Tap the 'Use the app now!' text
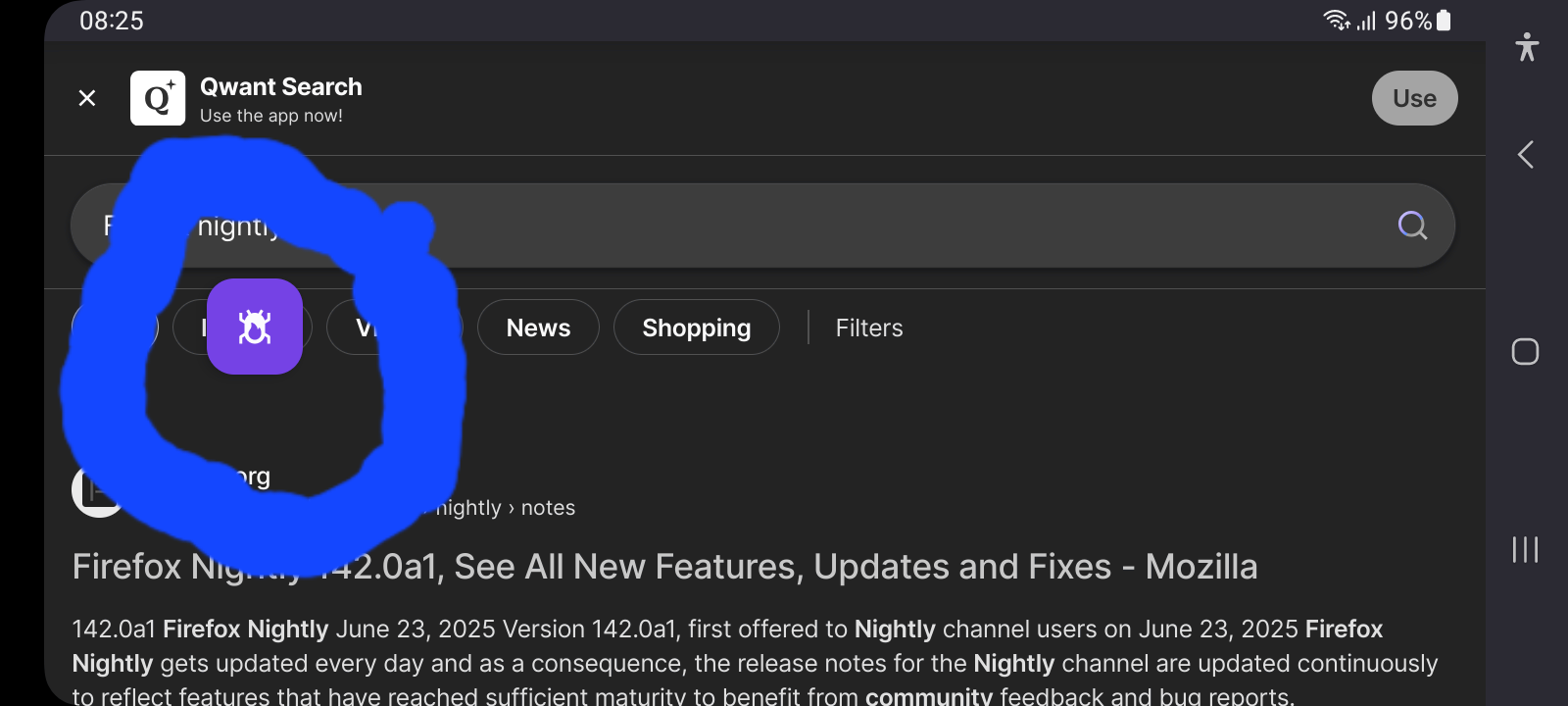Viewport: 1568px width, 706px height. (271, 116)
